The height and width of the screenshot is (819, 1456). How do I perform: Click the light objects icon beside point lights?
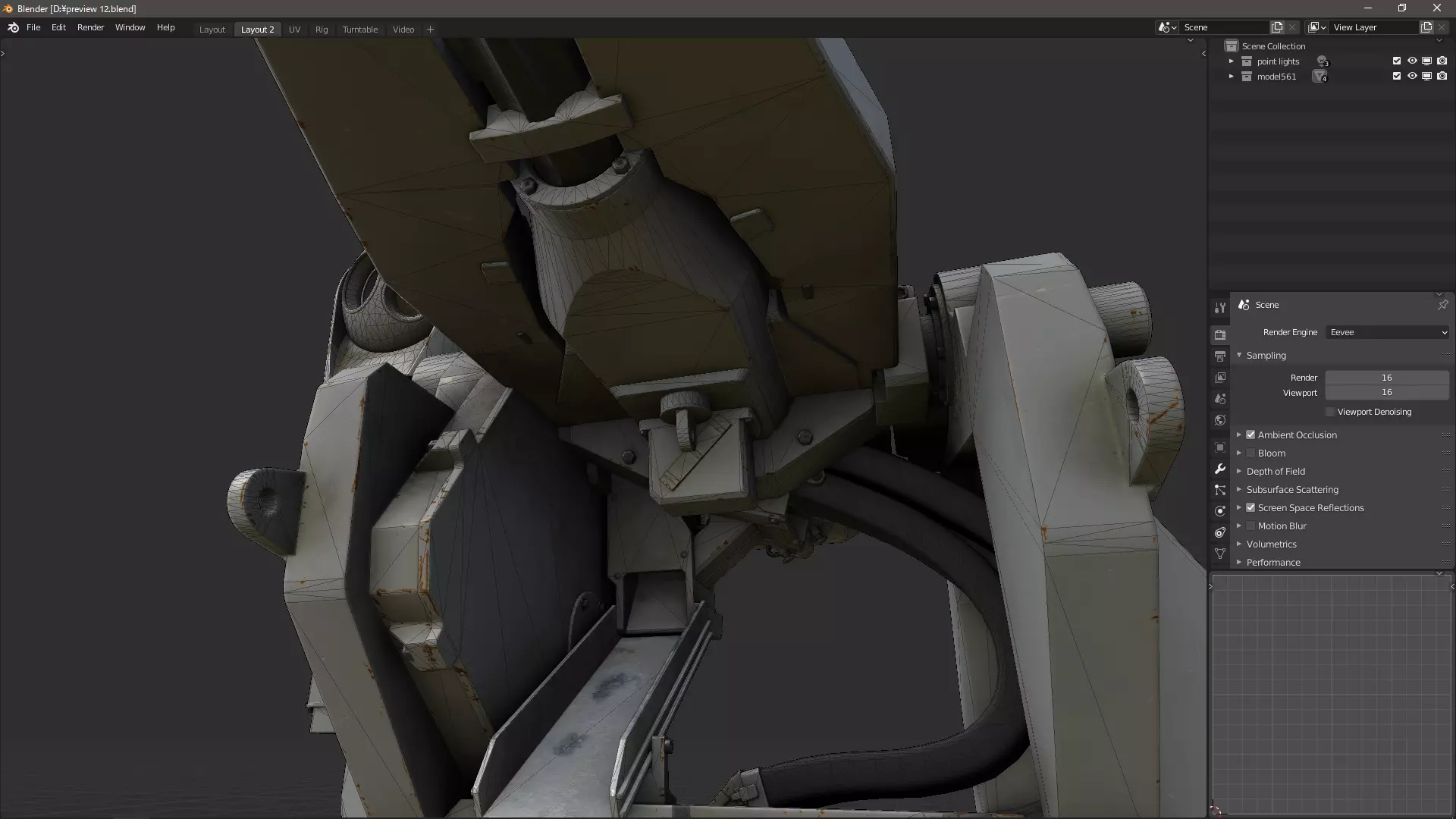coord(1323,61)
